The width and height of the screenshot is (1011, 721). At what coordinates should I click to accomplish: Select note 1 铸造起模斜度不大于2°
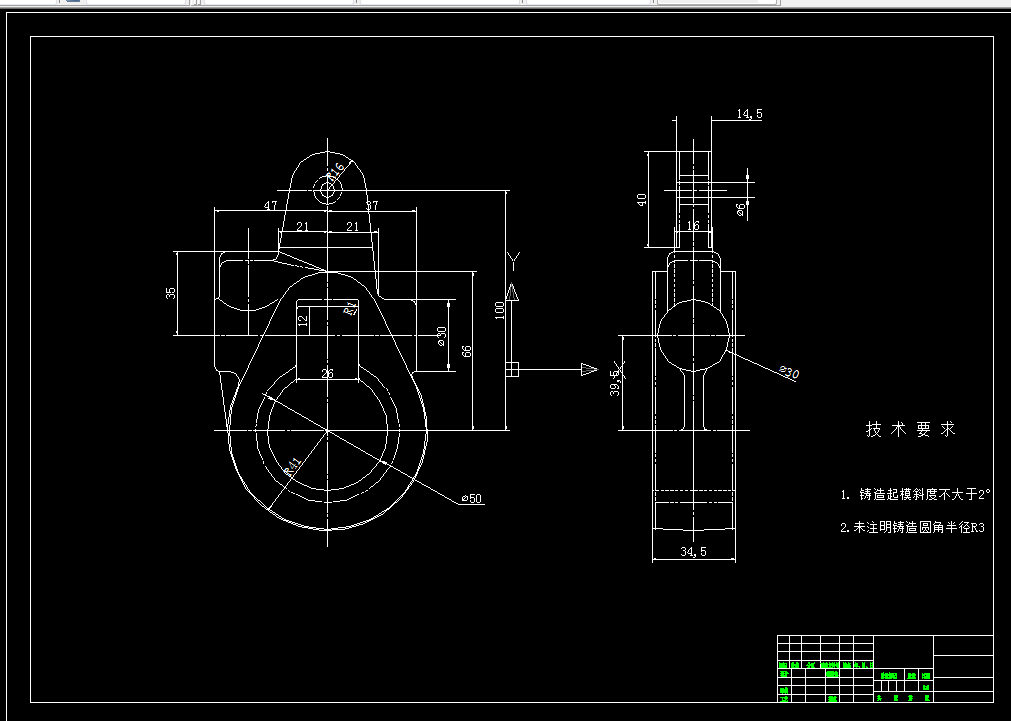[x=915, y=495]
